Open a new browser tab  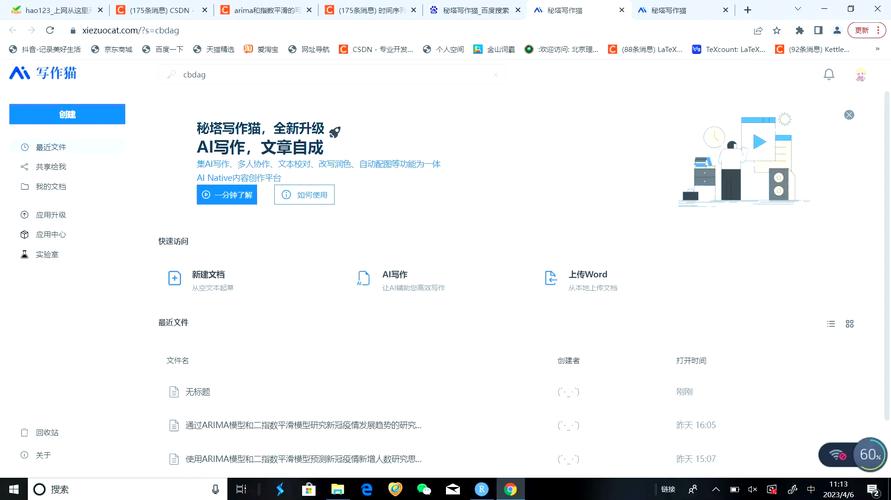[748, 10]
